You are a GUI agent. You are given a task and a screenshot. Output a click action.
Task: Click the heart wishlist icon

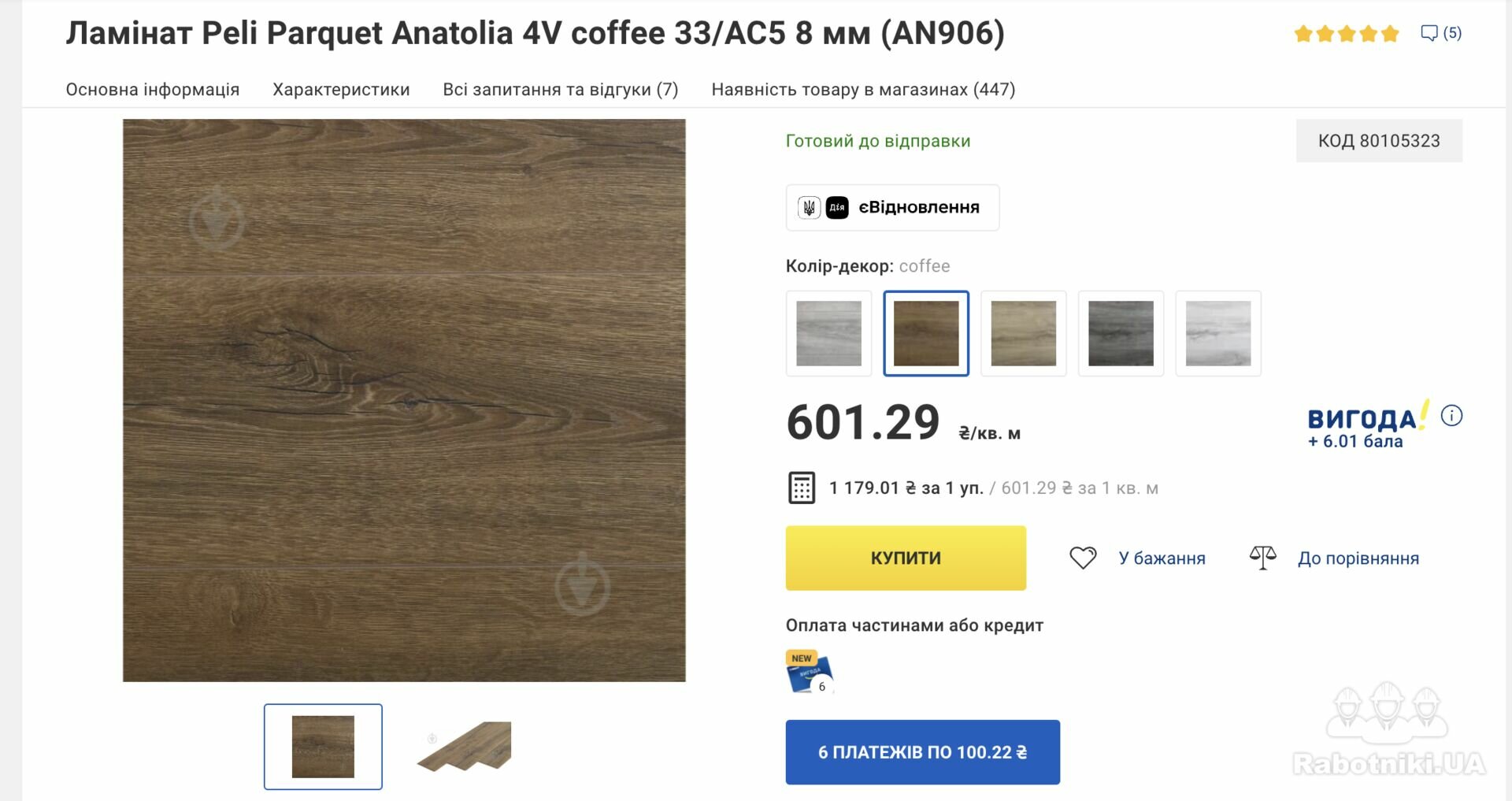coord(1083,558)
